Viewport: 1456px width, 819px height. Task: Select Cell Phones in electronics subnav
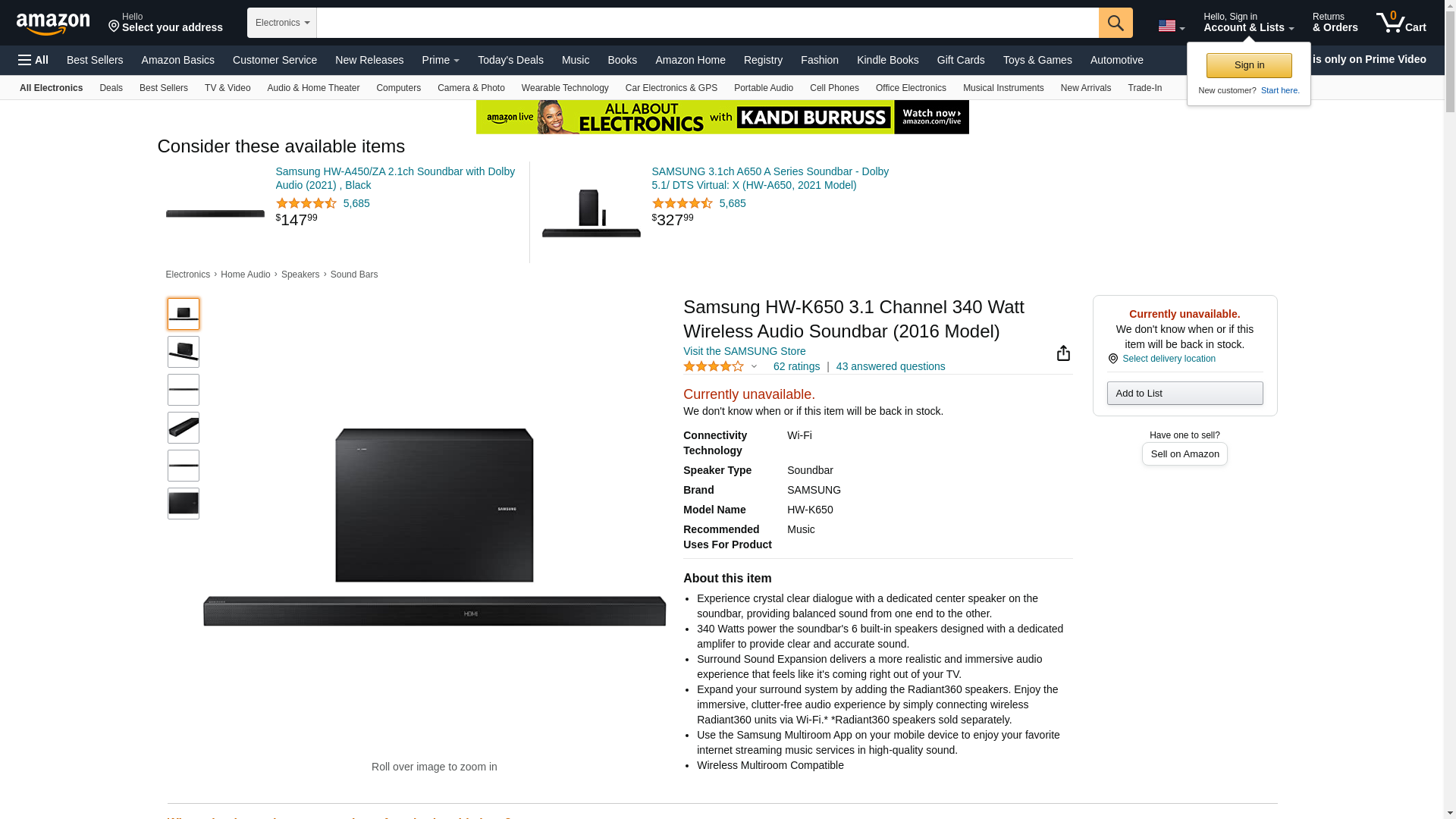point(834,88)
